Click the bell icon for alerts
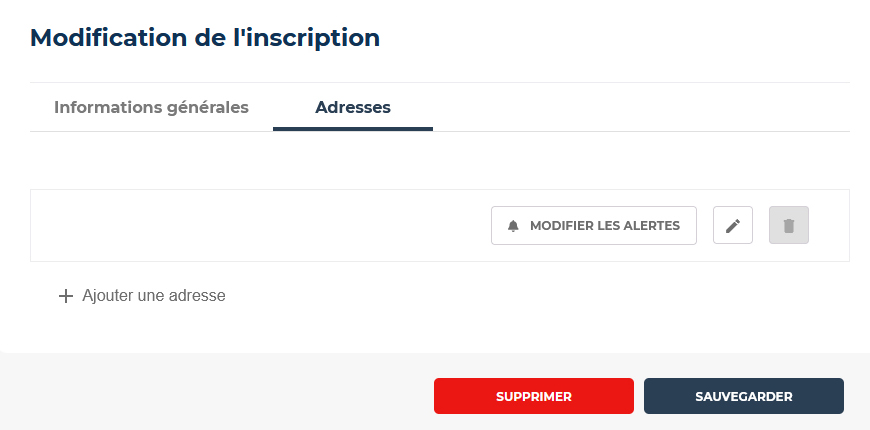Image resolution: width=870 pixels, height=430 pixels. pyautogui.click(x=513, y=226)
